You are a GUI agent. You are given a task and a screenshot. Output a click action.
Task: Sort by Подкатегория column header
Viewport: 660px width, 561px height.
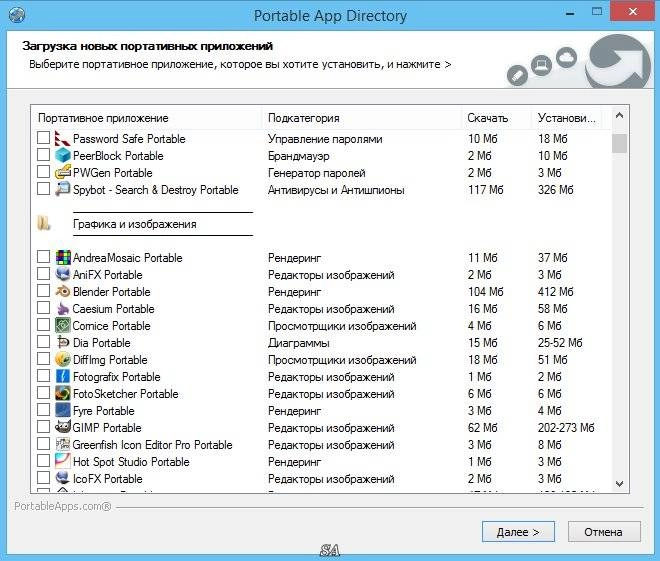point(361,118)
